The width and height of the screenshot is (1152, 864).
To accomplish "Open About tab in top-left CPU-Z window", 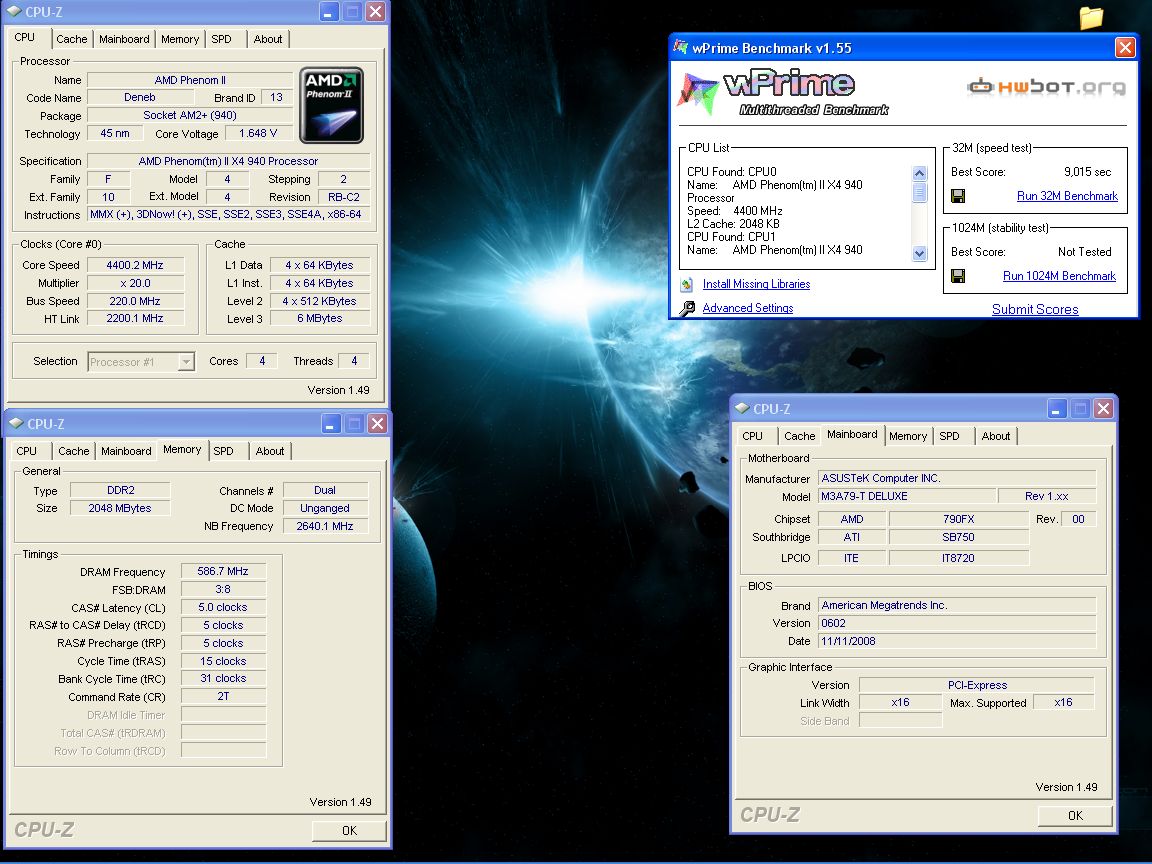I will point(267,39).
